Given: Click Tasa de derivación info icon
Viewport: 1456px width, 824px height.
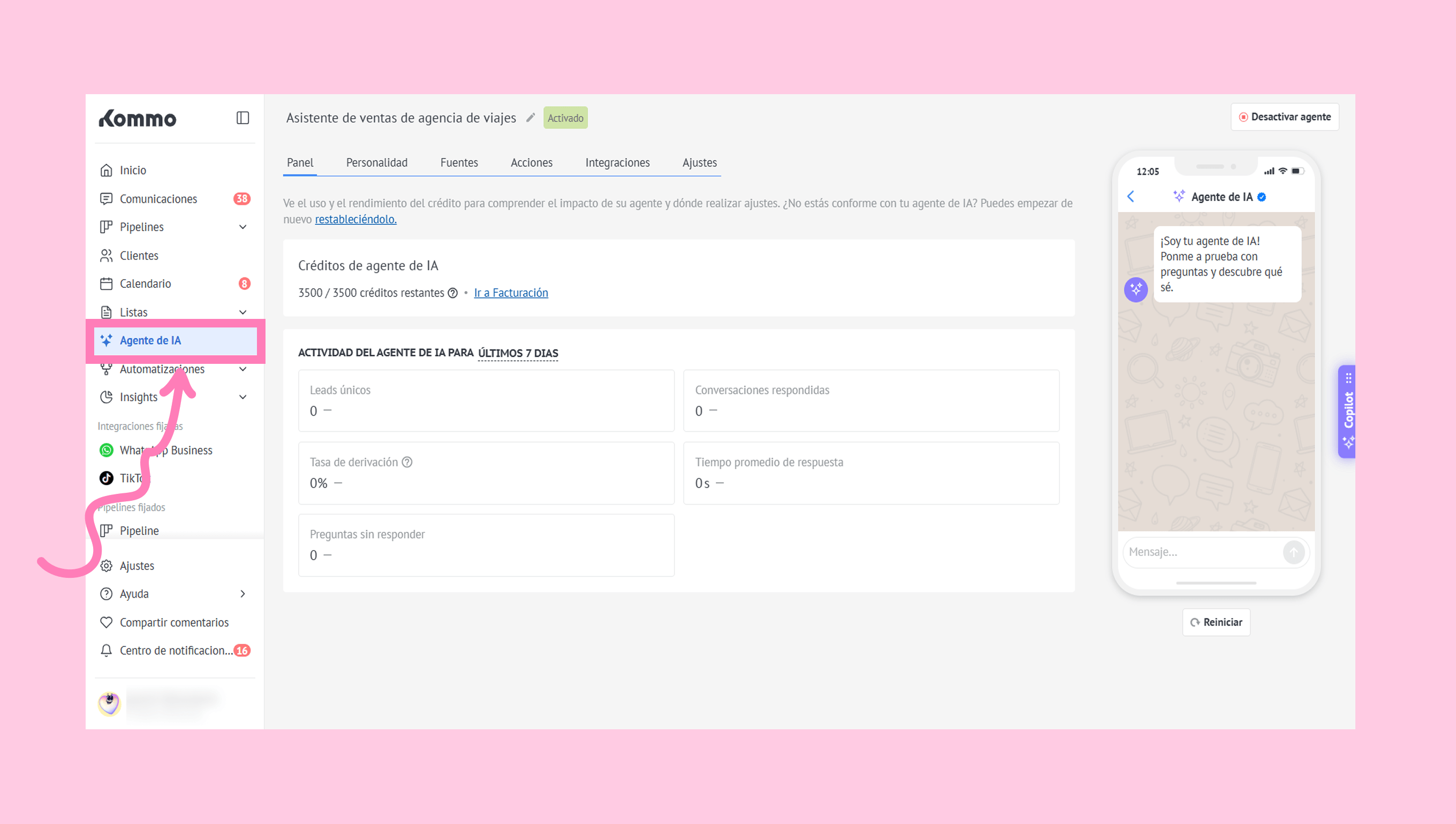Looking at the screenshot, I should tap(407, 462).
